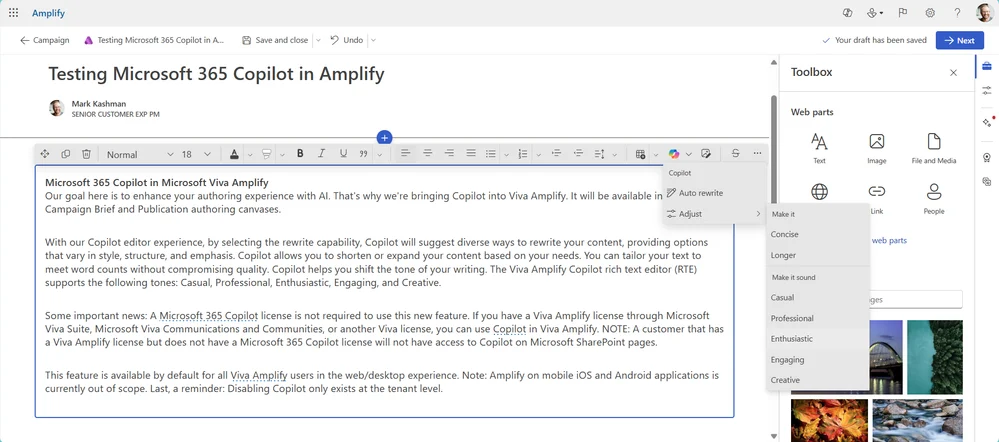Image resolution: width=999 pixels, height=442 pixels.
Task: Add the Image web part
Action: (x=876, y=147)
